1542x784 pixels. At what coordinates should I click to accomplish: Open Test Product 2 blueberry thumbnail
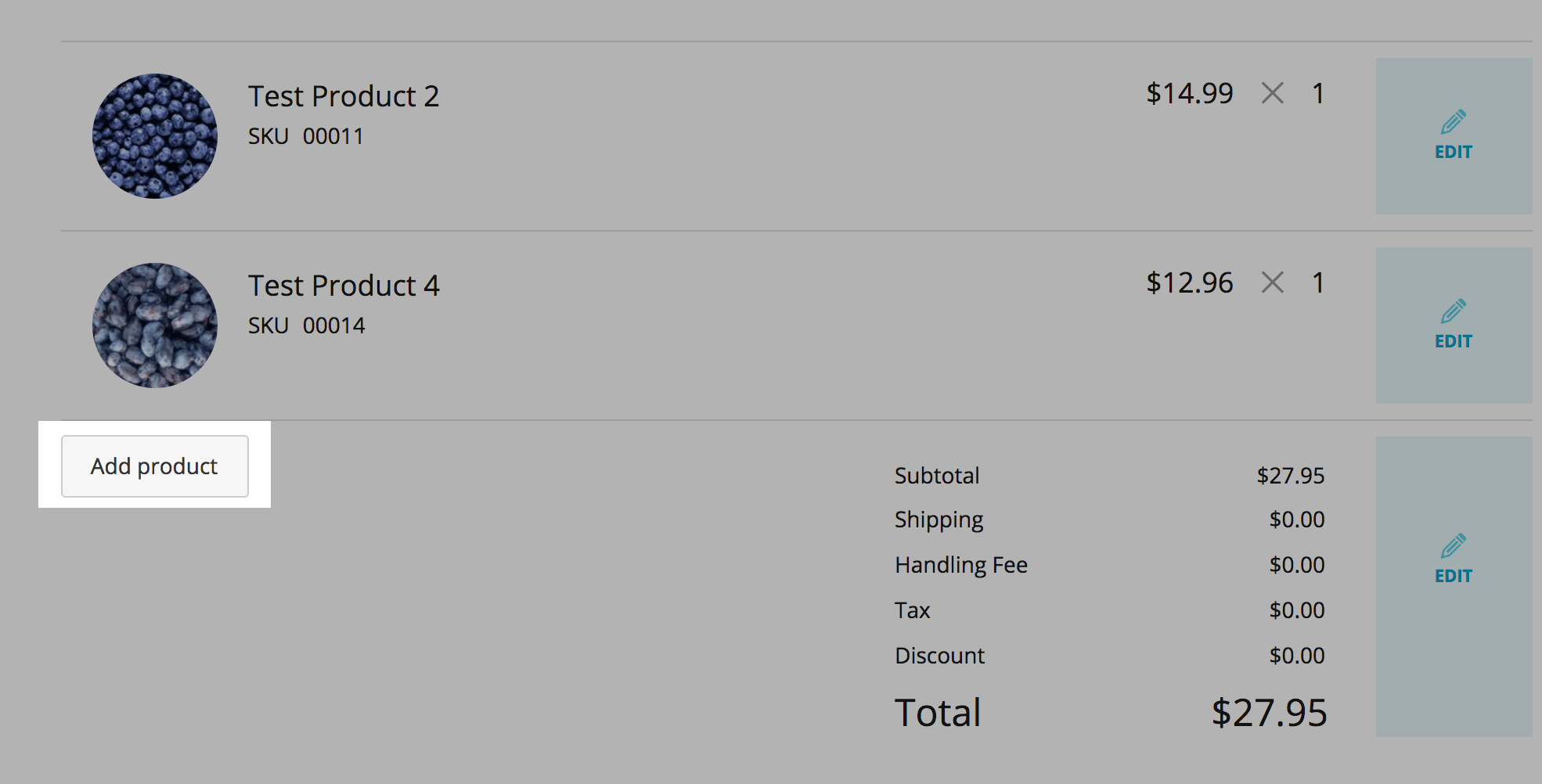pyautogui.click(x=155, y=136)
